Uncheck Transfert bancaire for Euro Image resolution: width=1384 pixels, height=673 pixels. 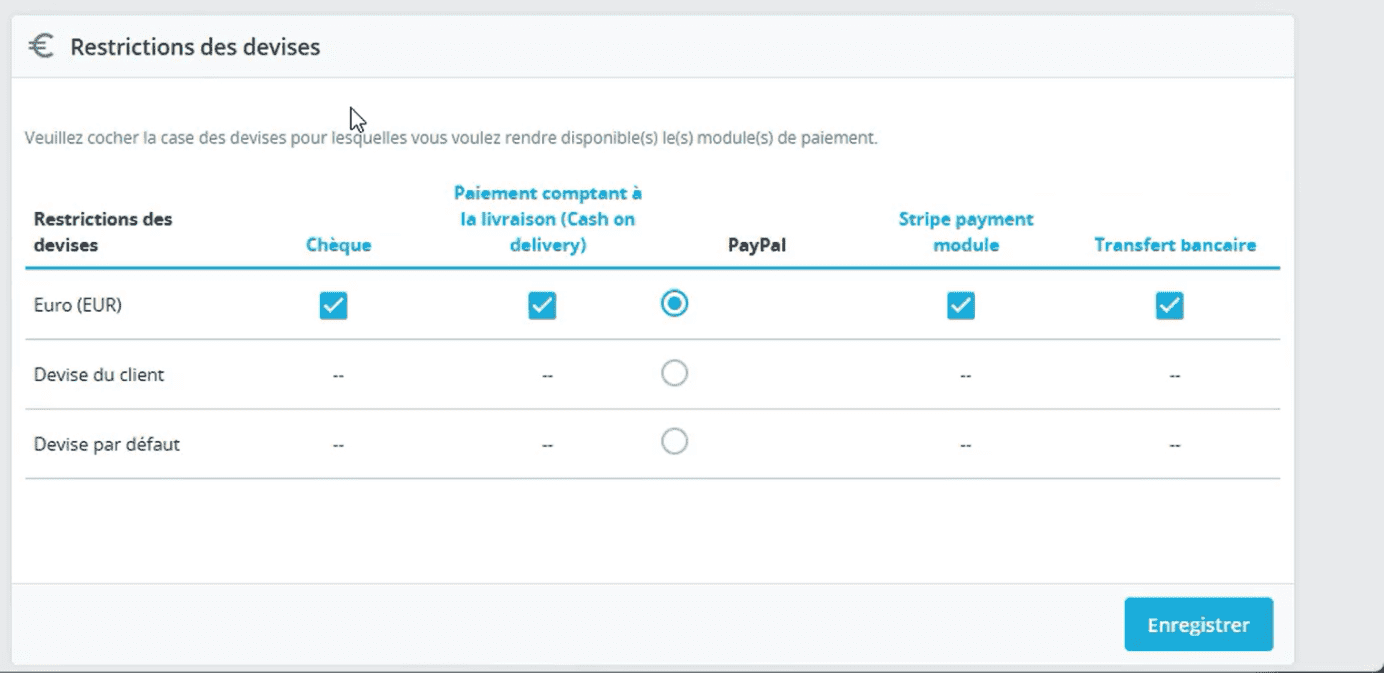pos(1169,305)
